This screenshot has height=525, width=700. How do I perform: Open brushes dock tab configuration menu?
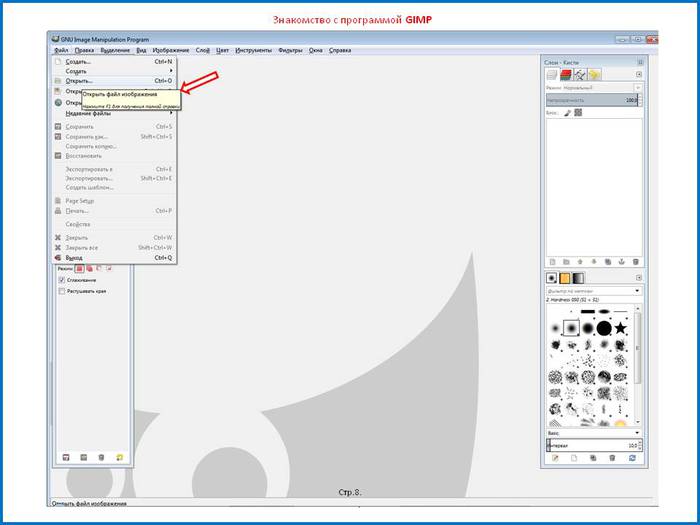[639, 278]
